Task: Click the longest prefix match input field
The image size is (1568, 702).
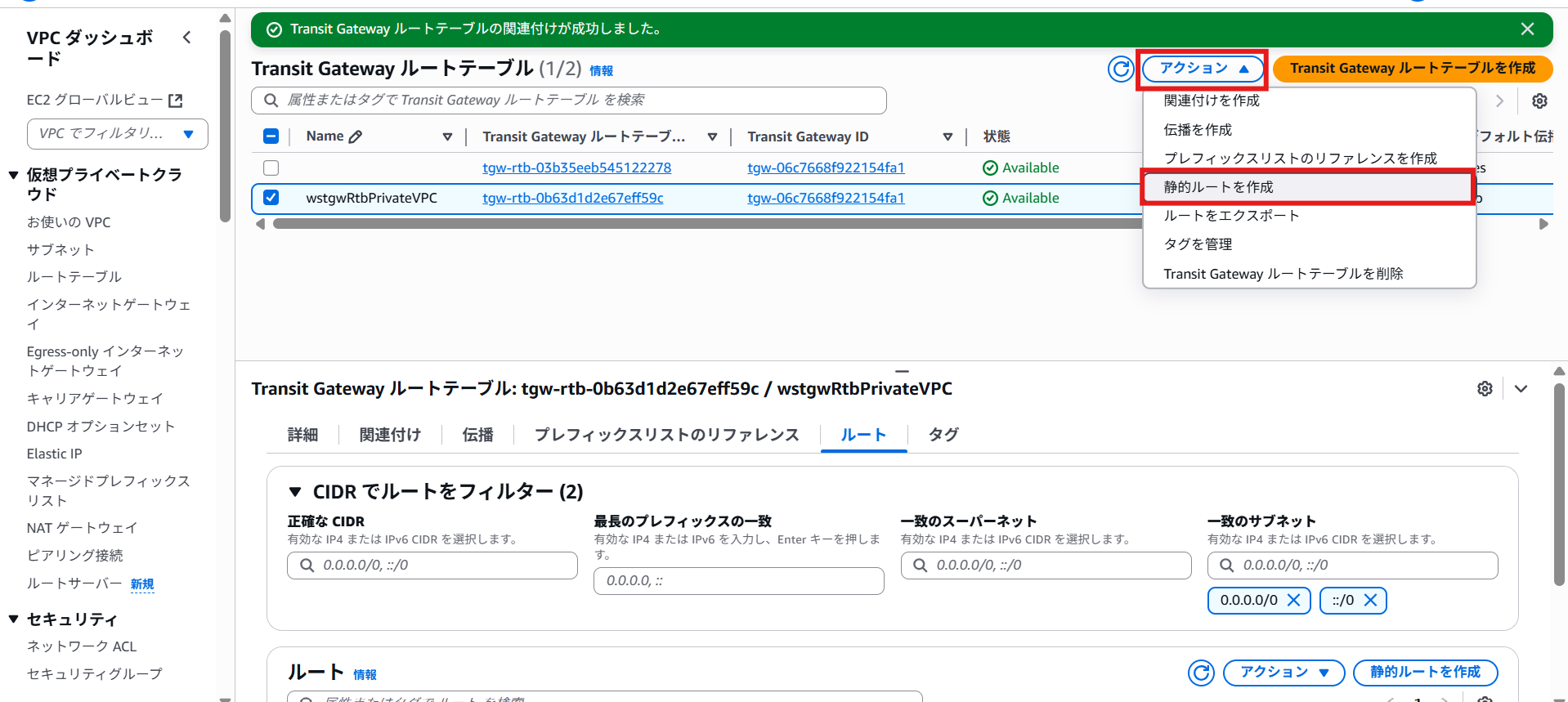Action: 739,581
